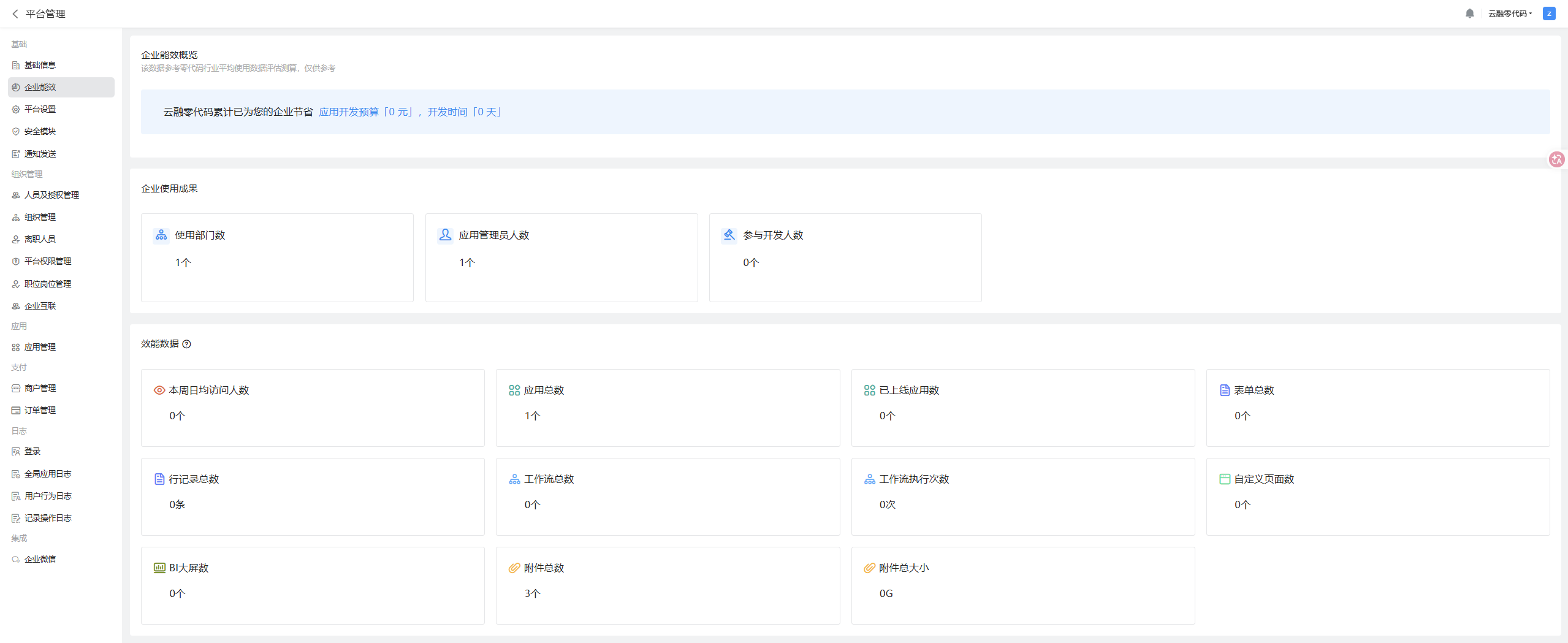Open 企业微信 under 集成
This screenshot has height=643, width=1568.
40,558
